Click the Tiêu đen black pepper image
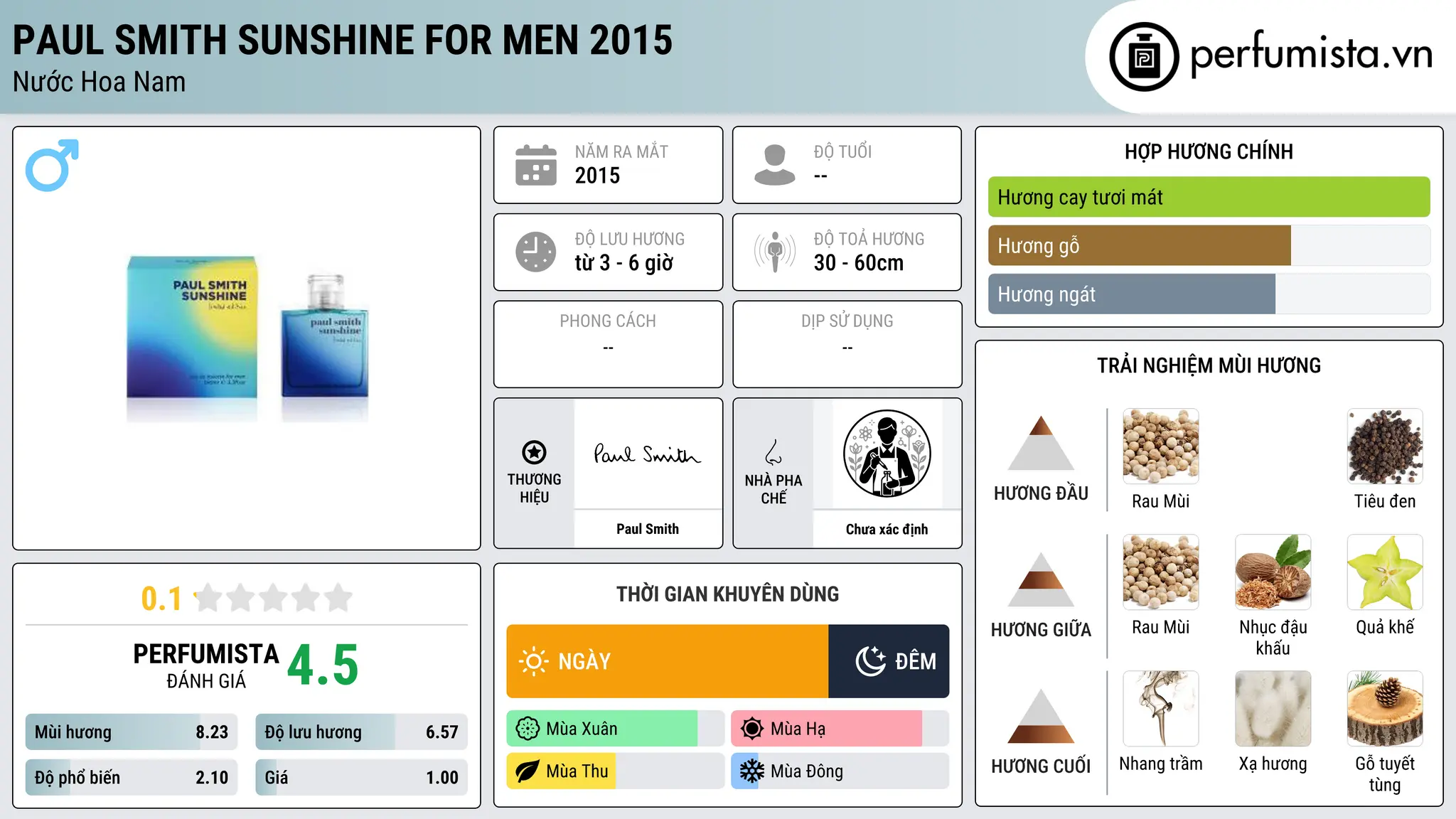Screen dimensions: 1456x819 (1385, 446)
